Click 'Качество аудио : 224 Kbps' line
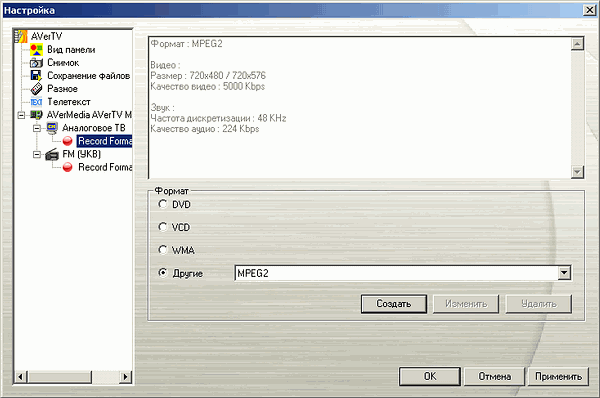This screenshot has height=398, width=600. (x=205, y=129)
